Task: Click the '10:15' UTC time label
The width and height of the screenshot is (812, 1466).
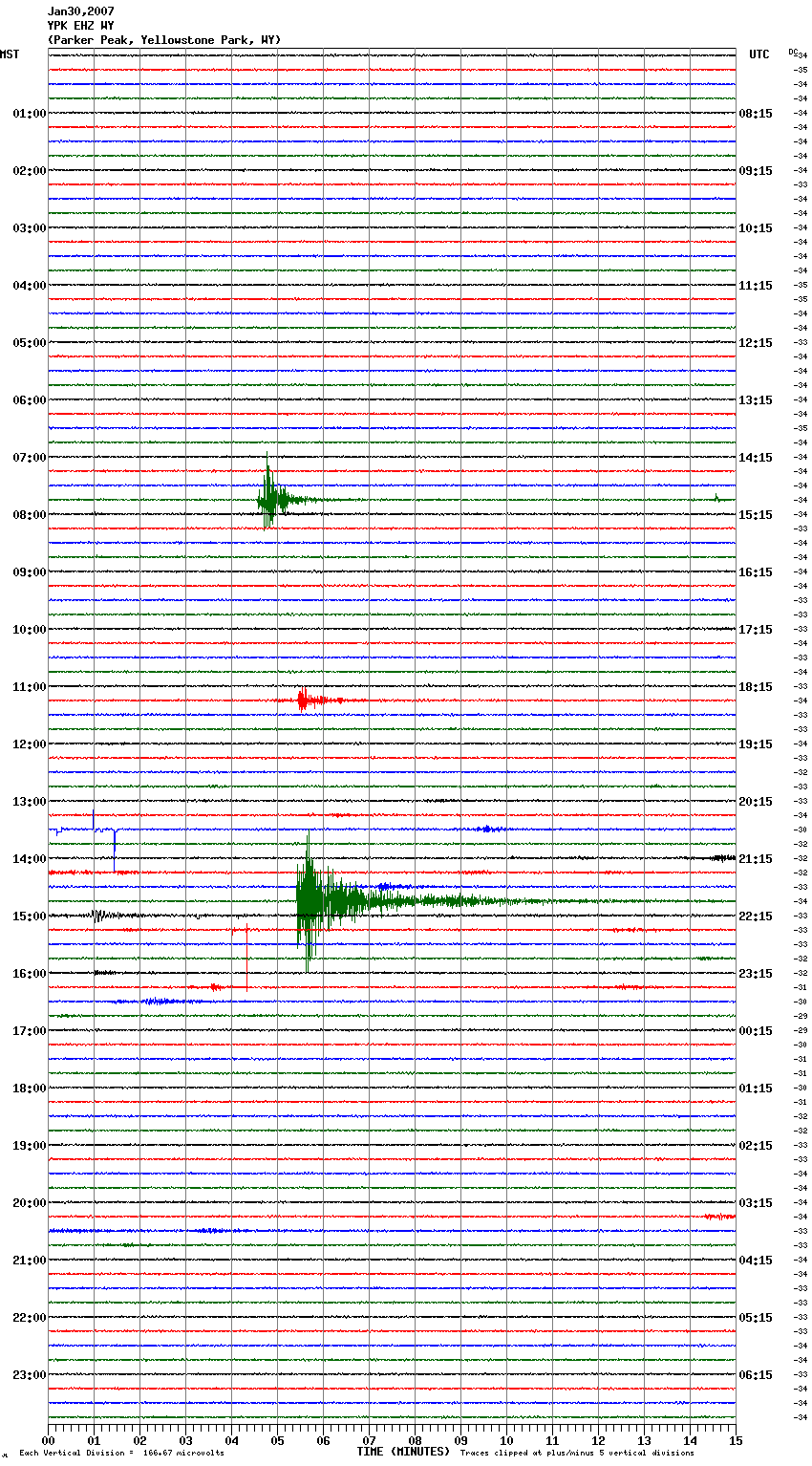Action: point(756,228)
